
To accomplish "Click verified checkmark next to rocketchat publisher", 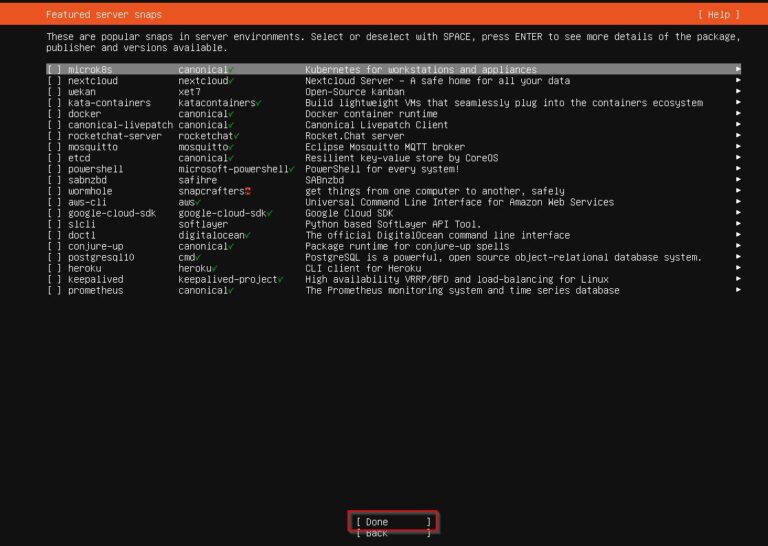I will tap(237, 136).
